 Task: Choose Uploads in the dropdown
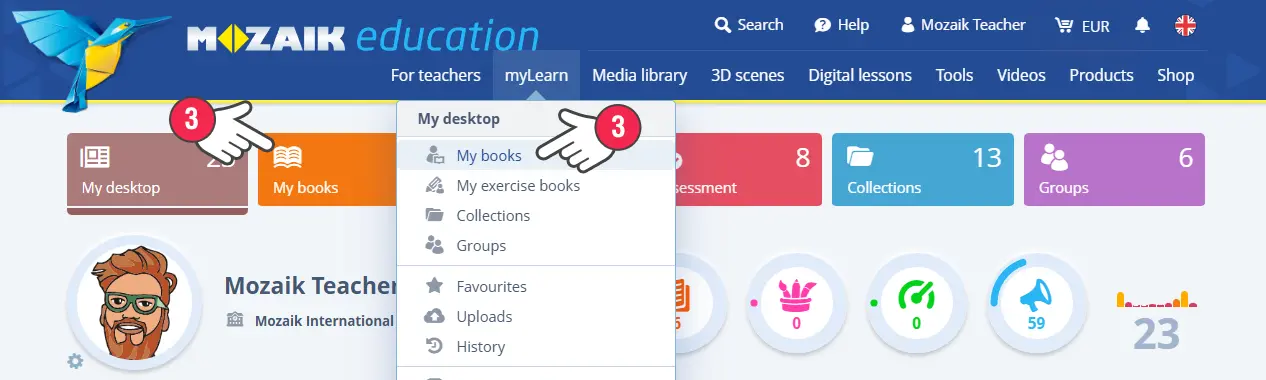pos(536,316)
